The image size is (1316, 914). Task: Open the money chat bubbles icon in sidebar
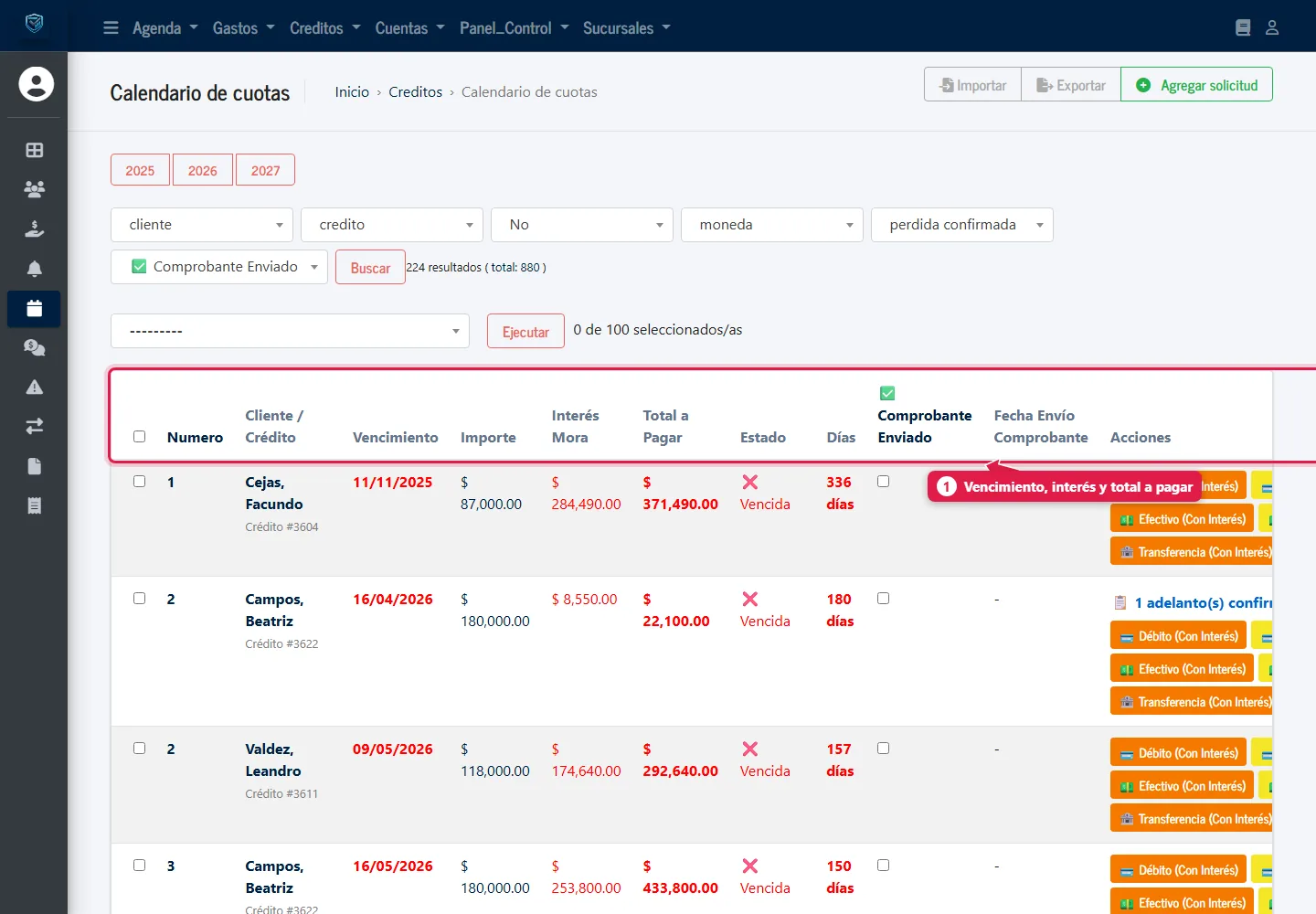click(35, 347)
